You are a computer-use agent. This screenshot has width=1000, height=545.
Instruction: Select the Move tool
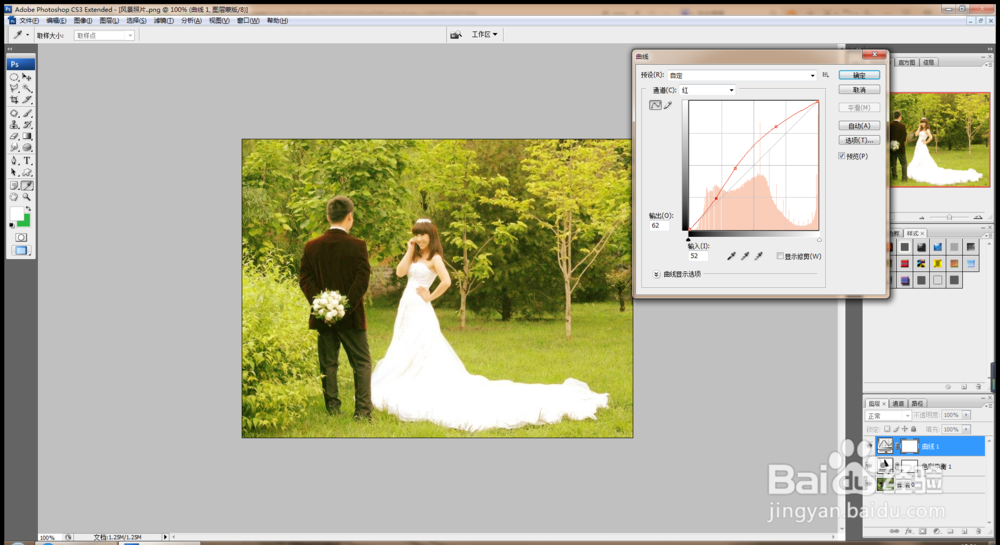click(27, 76)
